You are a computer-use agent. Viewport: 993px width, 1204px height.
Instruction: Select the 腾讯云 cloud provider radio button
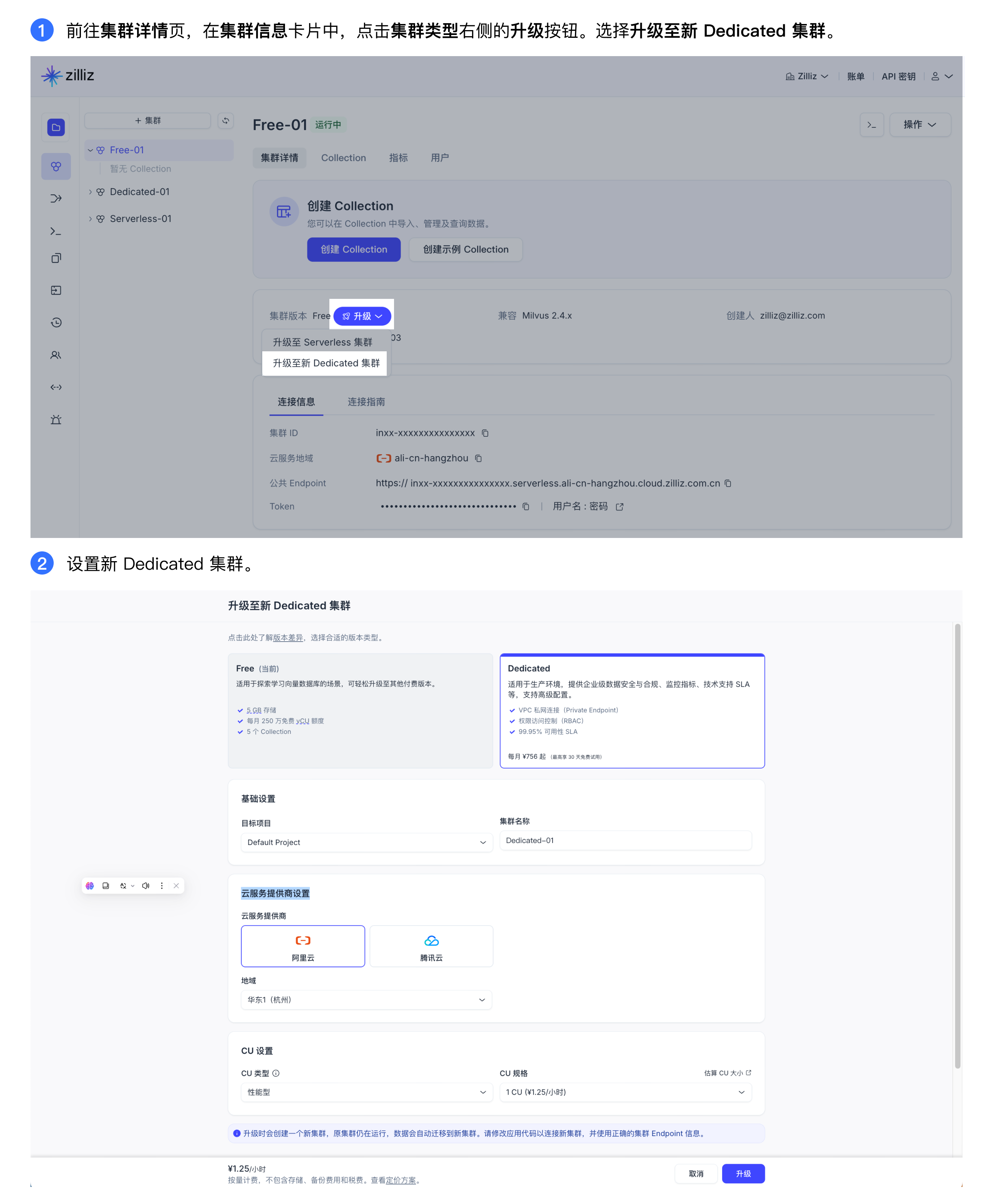[431, 948]
